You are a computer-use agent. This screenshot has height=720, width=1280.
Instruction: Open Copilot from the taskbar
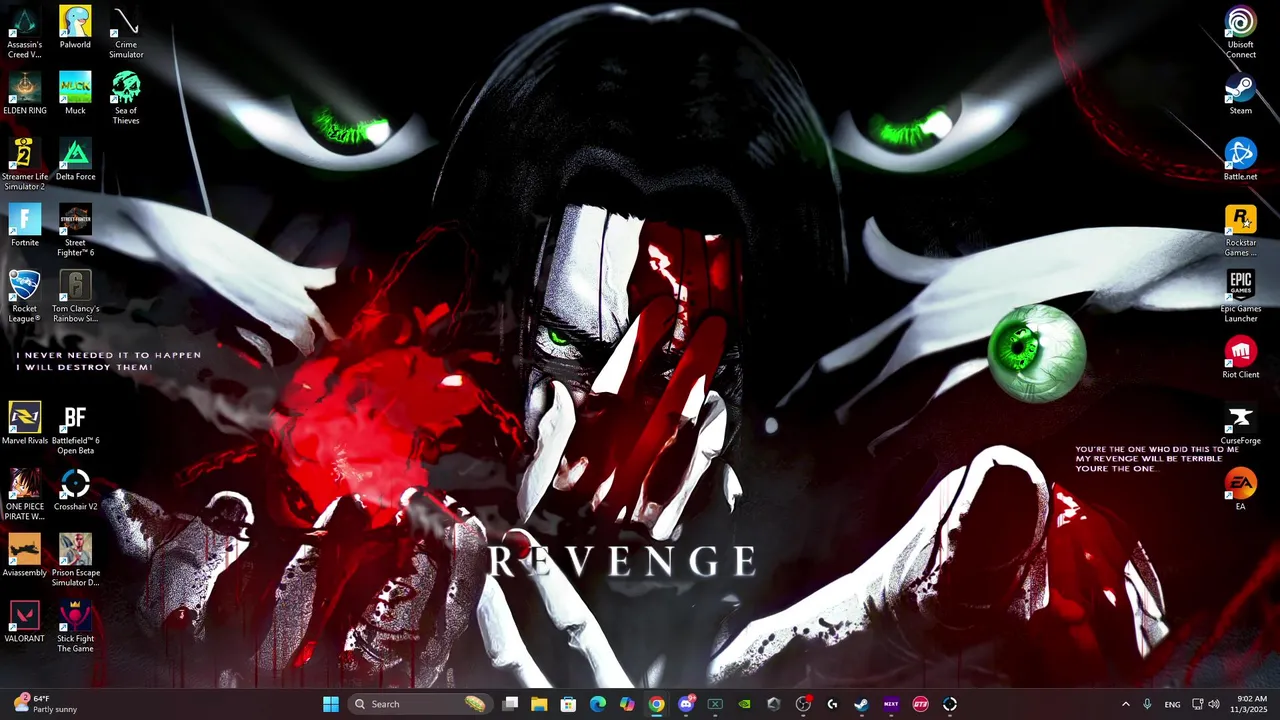click(x=627, y=704)
